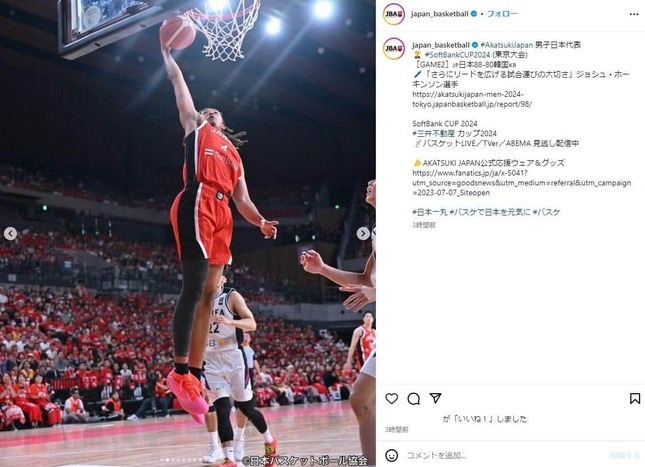Go to previous photo with left arrow
Viewport: 645px width, 467px height.
pos(10,234)
